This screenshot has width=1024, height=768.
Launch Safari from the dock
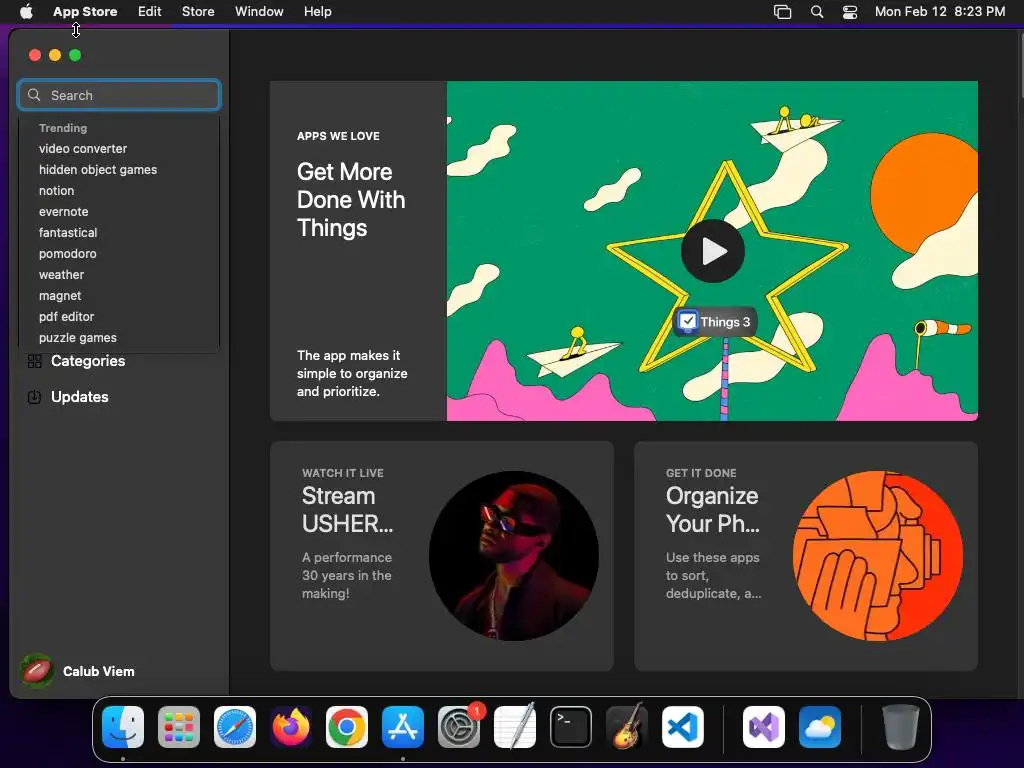[235, 727]
